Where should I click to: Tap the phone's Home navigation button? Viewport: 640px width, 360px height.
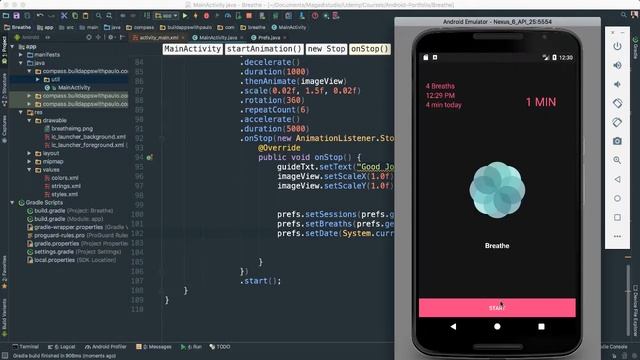(497, 327)
